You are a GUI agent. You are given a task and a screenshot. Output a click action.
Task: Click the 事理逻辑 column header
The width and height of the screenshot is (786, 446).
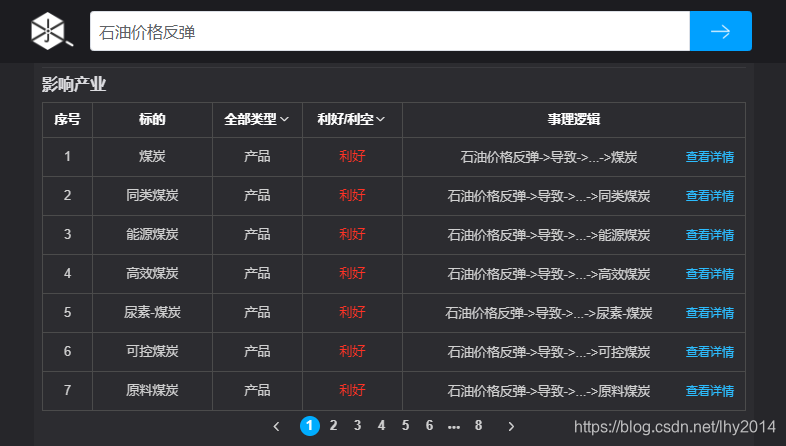pos(574,119)
